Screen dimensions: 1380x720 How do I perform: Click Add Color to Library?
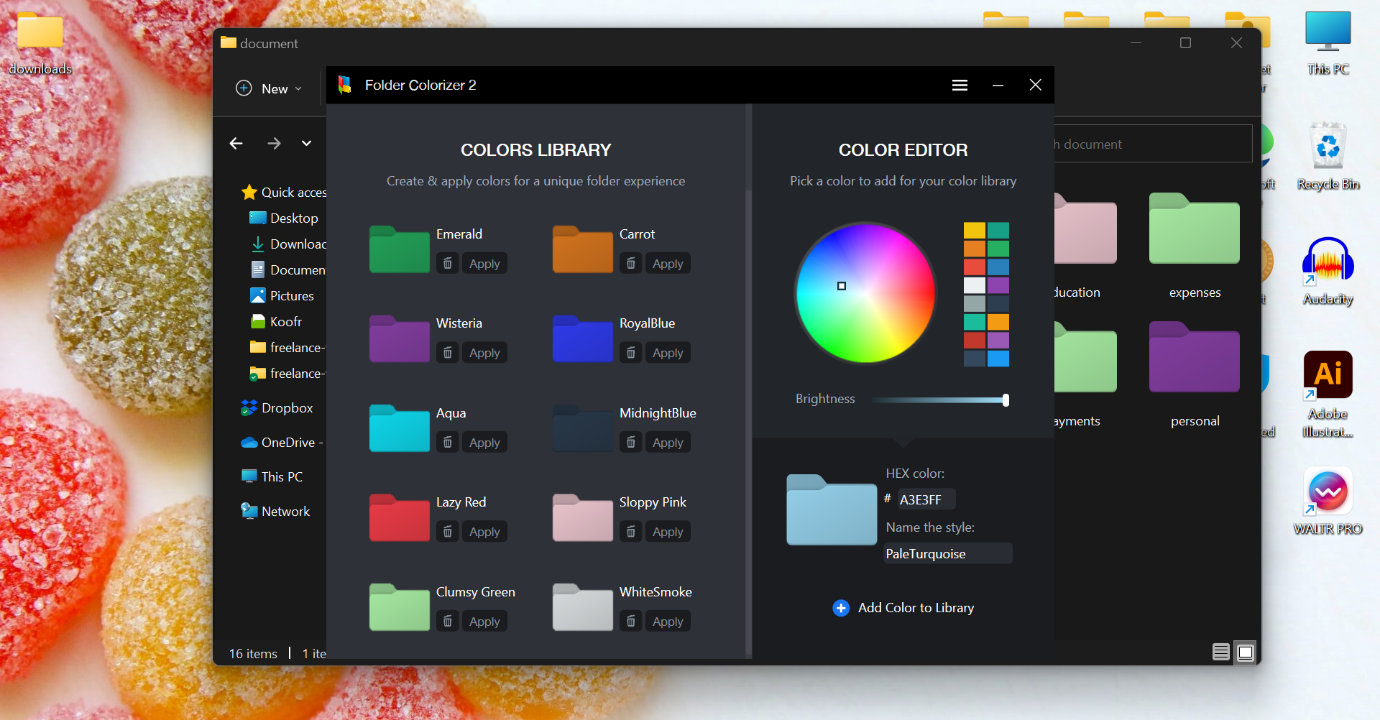pyautogui.click(x=903, y=607)
